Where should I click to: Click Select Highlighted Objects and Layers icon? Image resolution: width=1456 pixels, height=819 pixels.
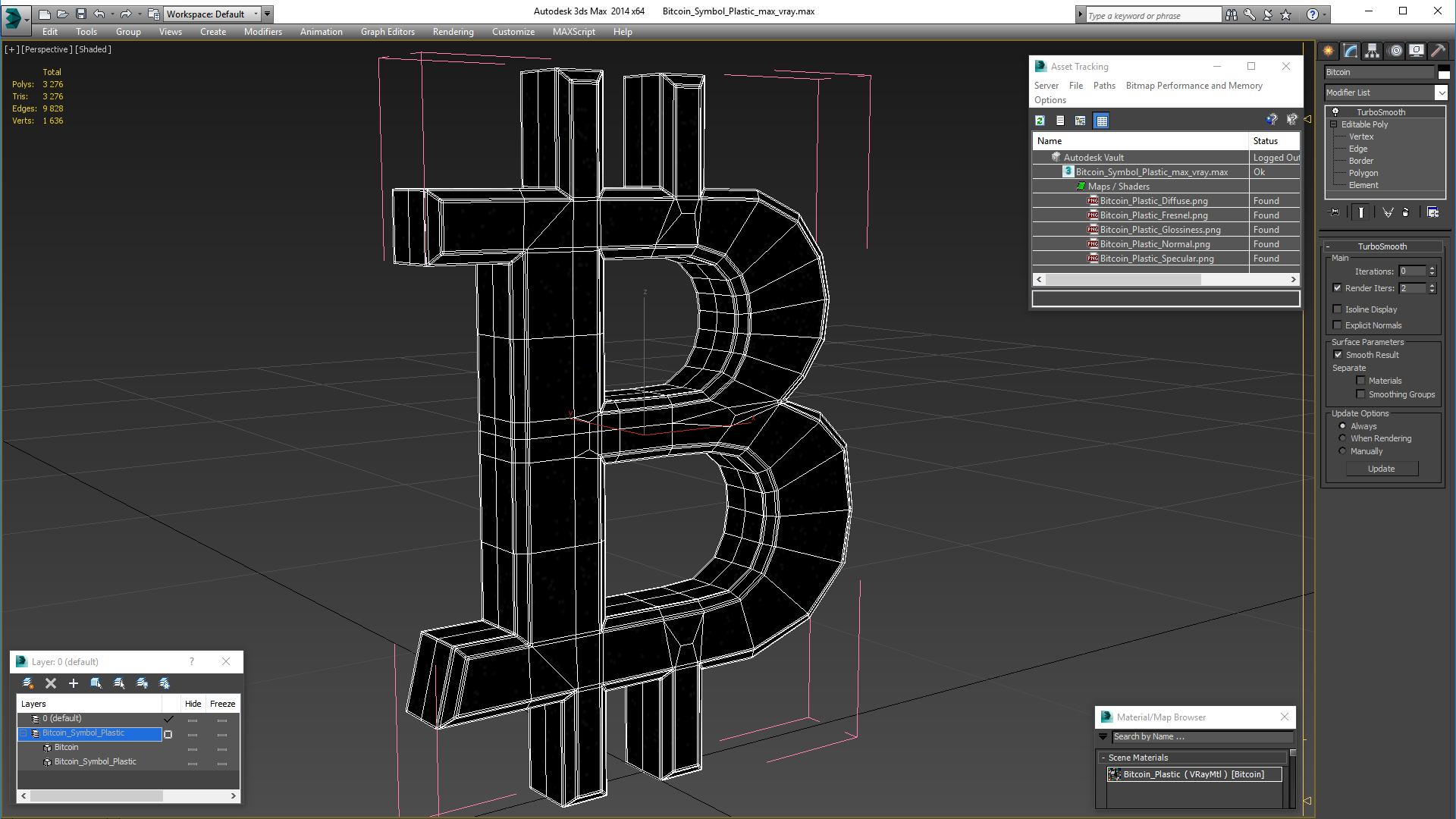coord(96,683)
